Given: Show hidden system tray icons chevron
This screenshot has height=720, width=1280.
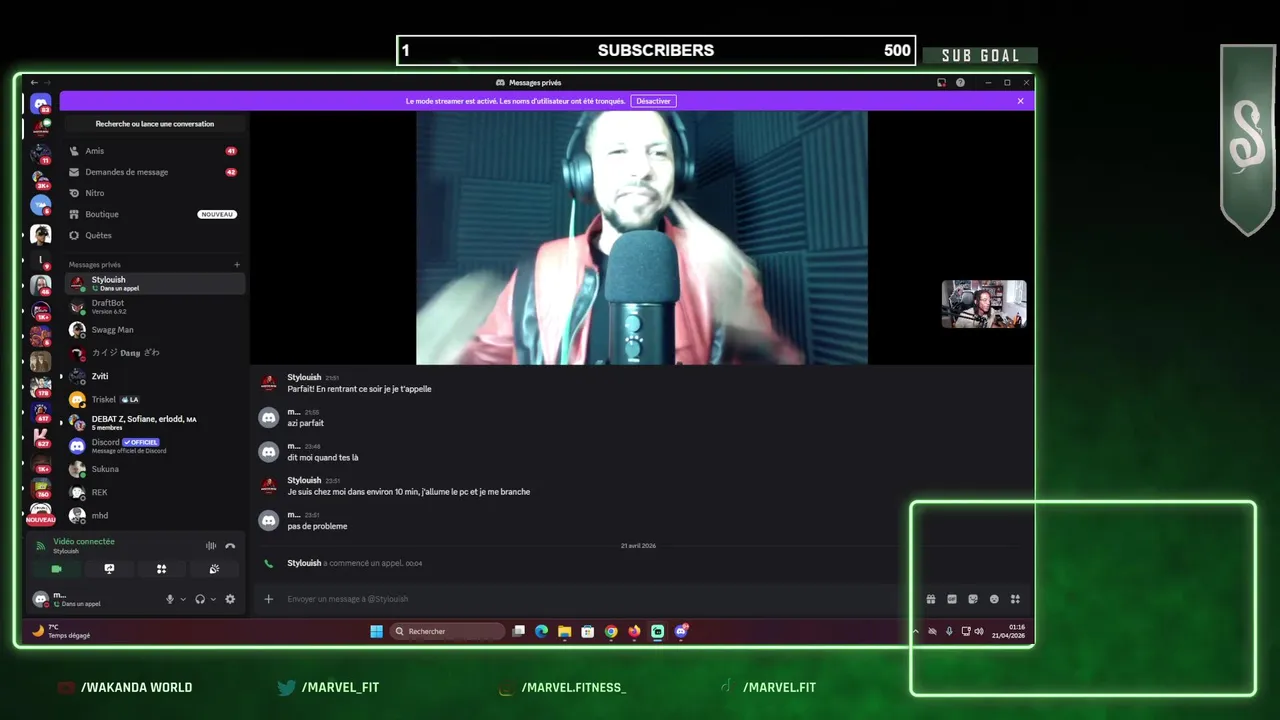Looking at the screenshot, I should point(915,631).
